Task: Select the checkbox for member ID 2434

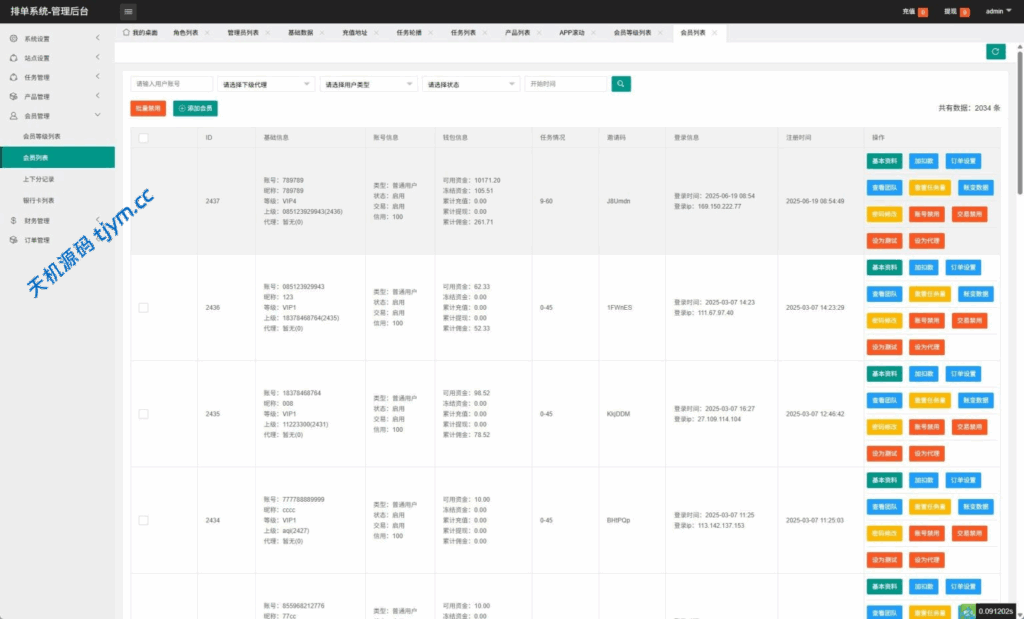Action: (x=143, y=520)
